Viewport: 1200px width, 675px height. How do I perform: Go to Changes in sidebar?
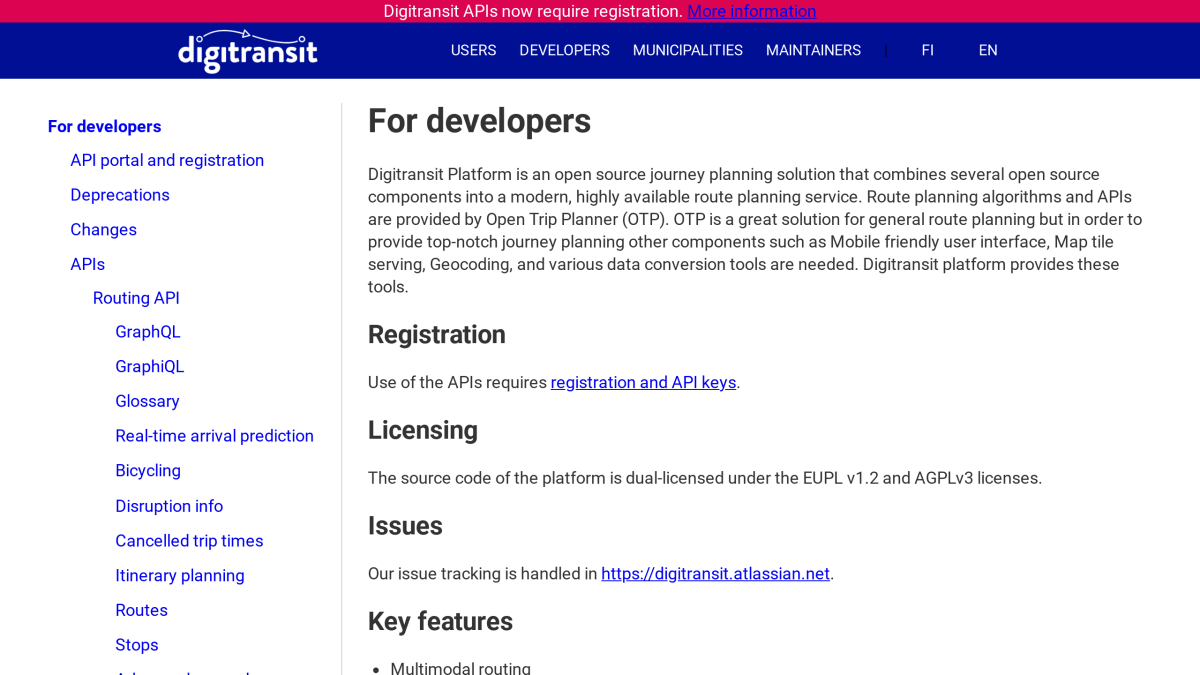103,229
